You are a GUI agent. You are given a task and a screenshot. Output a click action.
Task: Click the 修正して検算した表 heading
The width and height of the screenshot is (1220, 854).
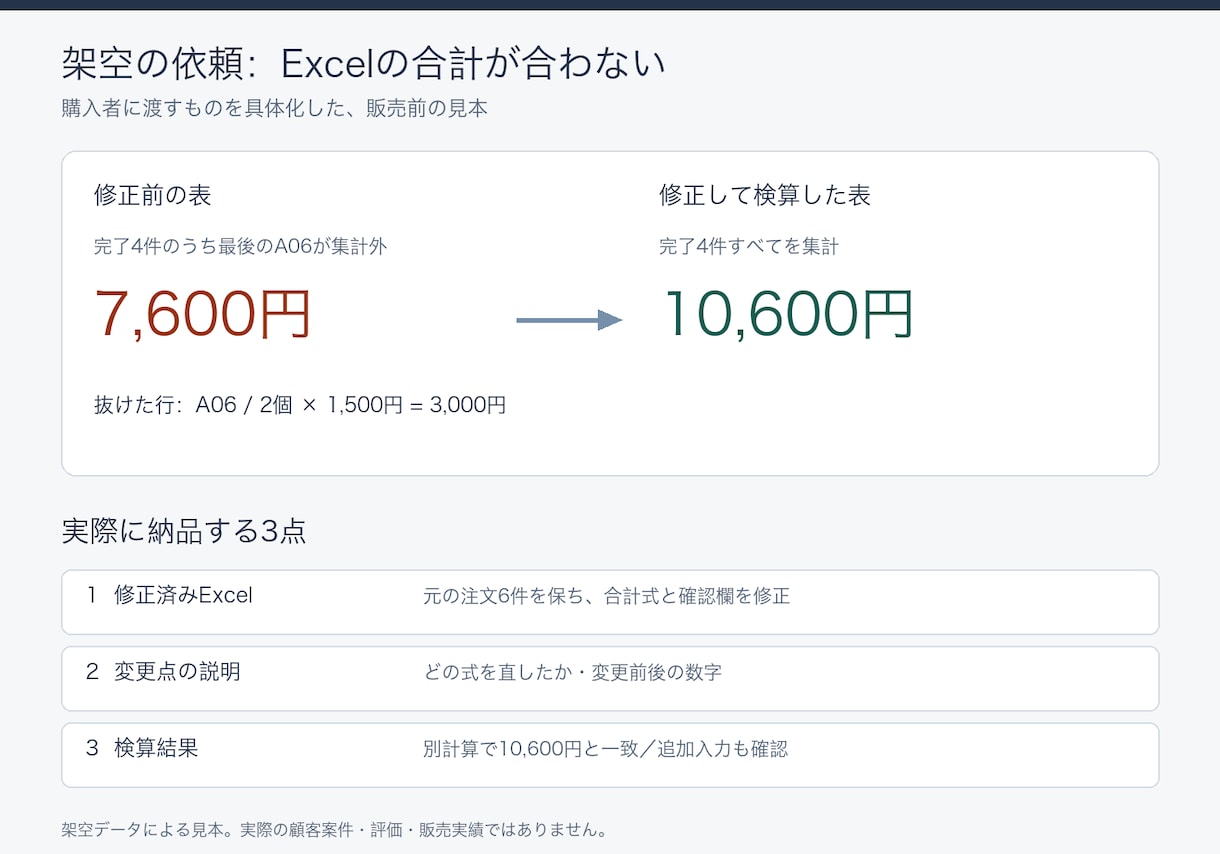point(765,195)
